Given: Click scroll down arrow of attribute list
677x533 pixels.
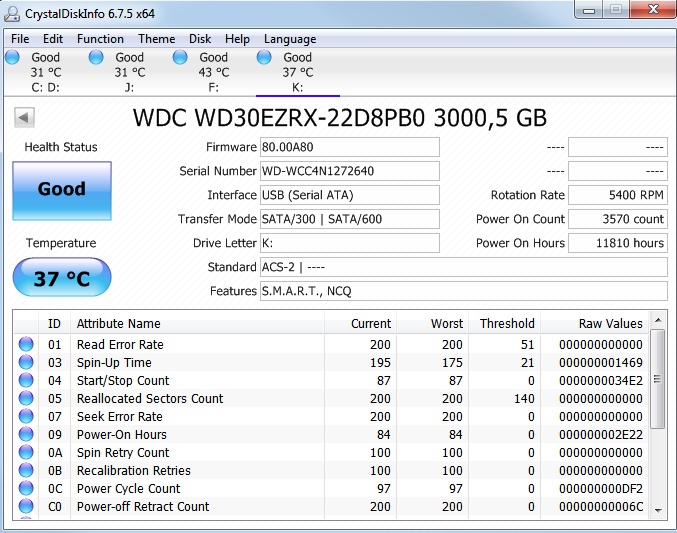Looking at the screenshot, I should coord(658,510).
